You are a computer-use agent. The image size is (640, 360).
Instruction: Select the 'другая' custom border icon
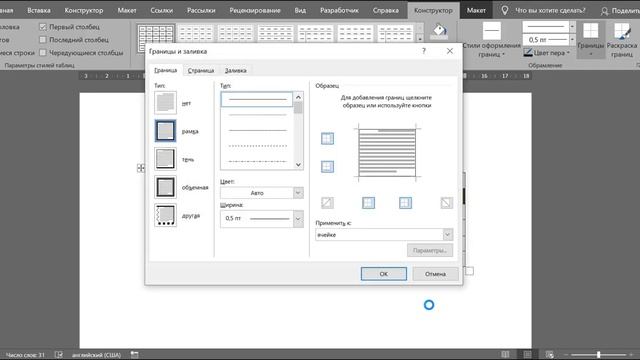click(x=165, y=215)
